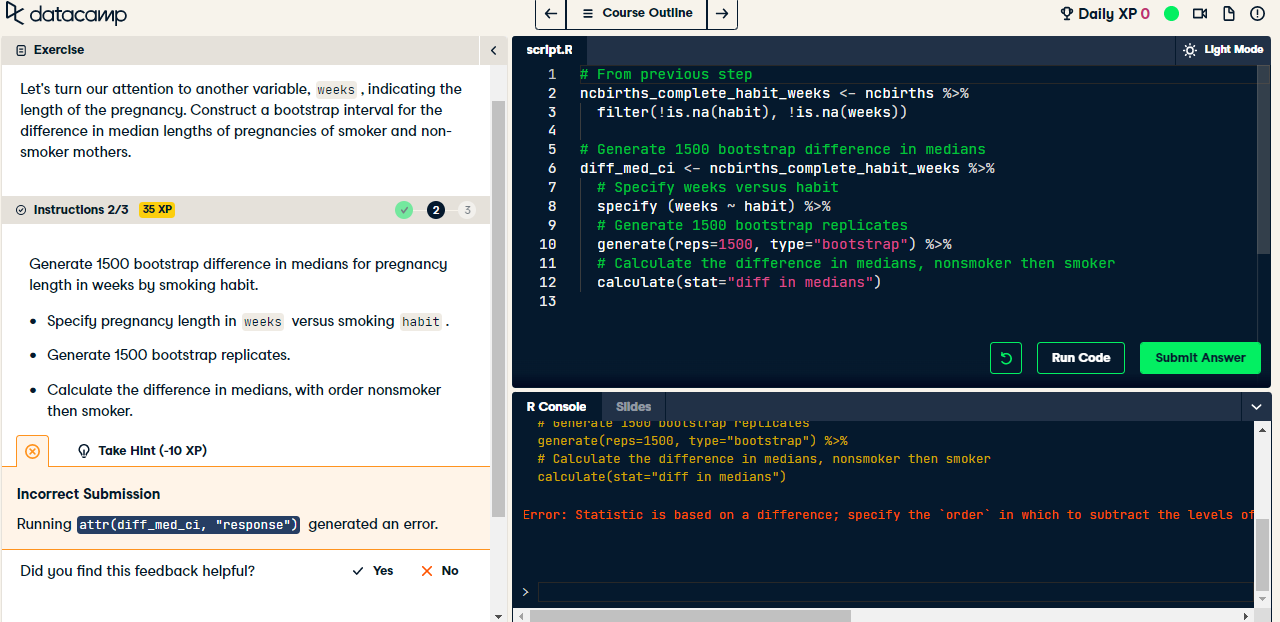Select the error feedback tab icon
1280x622 pixels.
click(x=32, y=451)
